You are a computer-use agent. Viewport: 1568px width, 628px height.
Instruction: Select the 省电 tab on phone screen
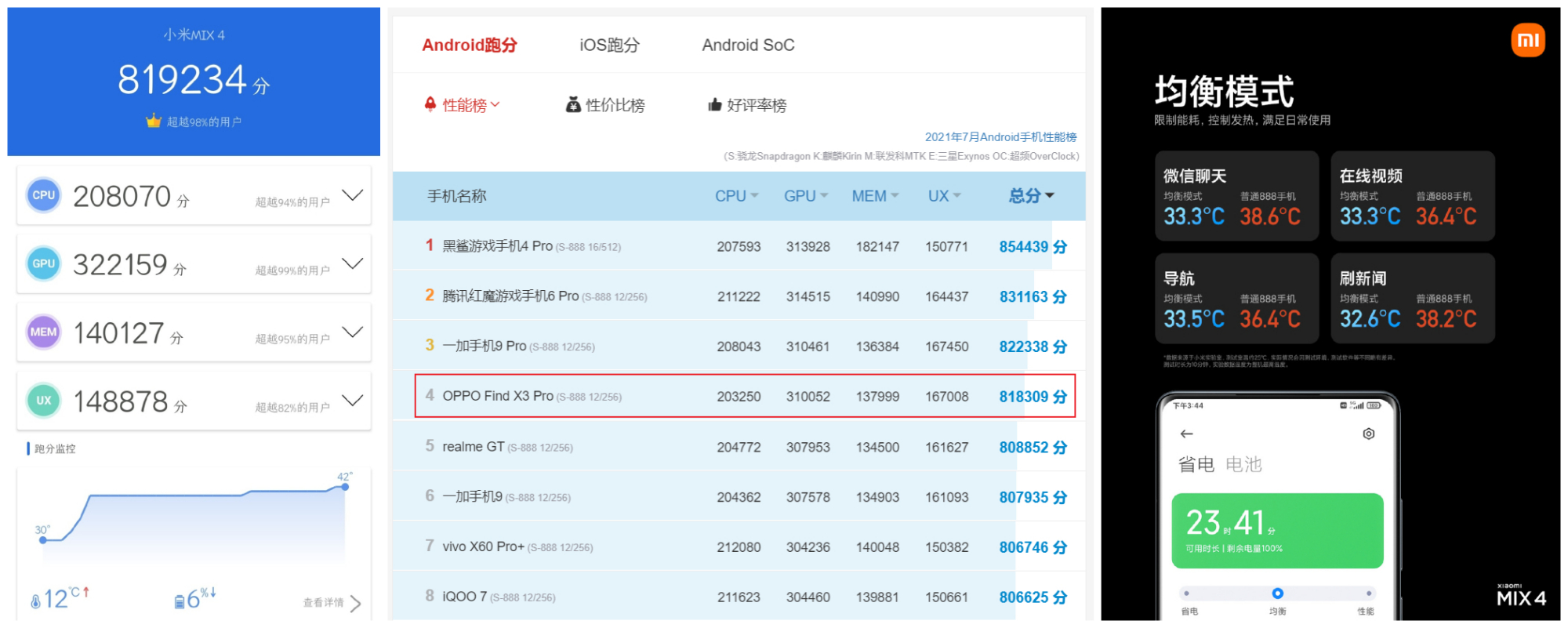1196,464
